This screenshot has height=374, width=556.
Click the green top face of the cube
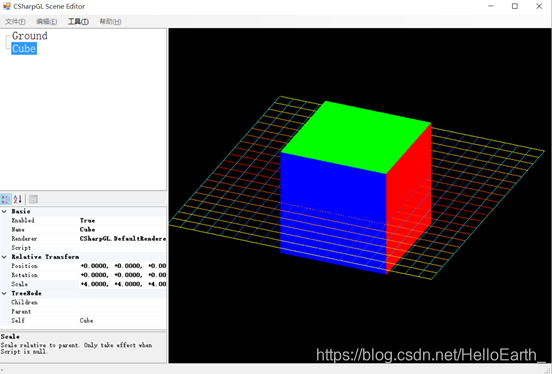point(356,137)
